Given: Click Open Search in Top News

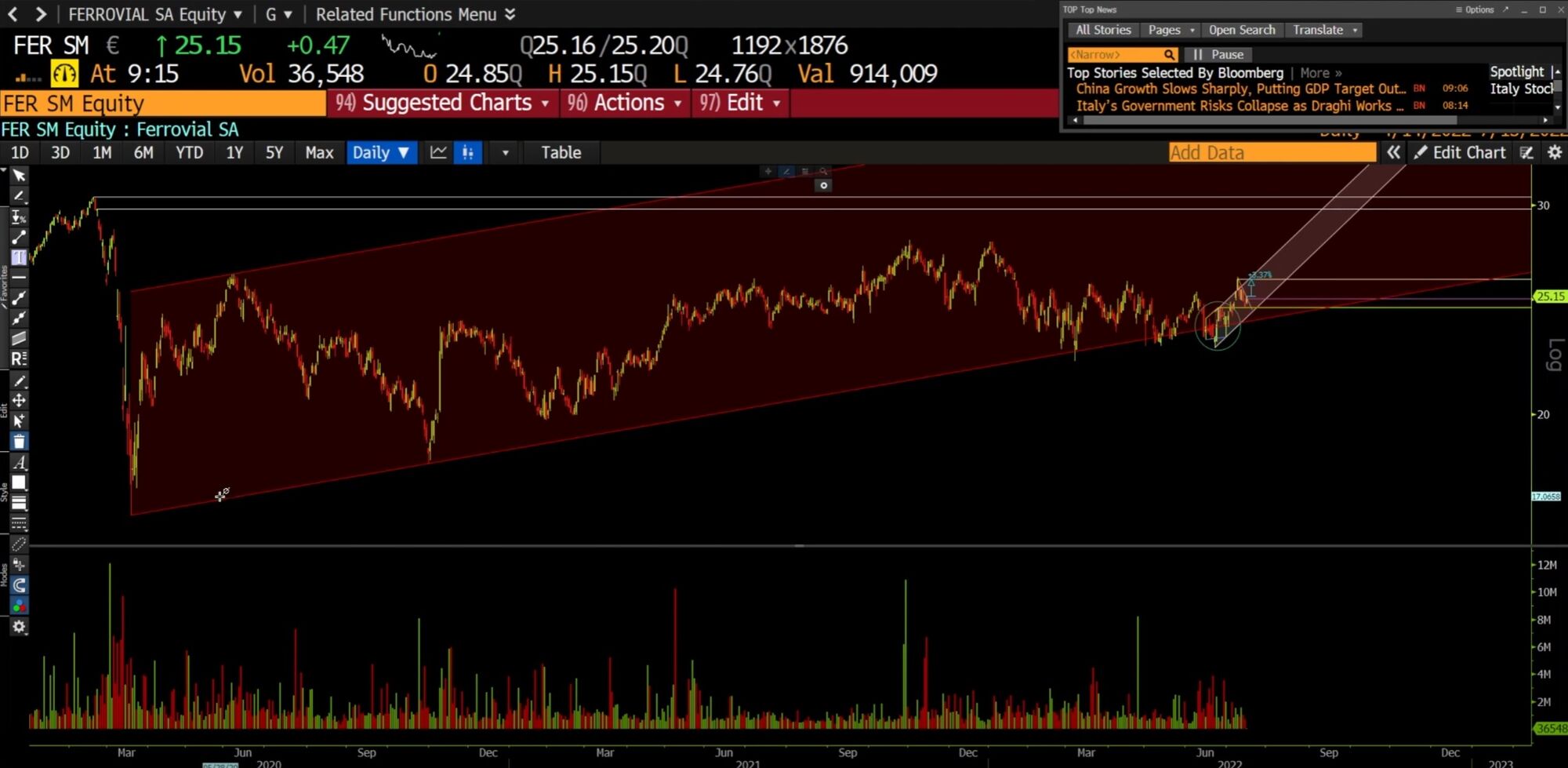Looking at the screenshot, I should tap(1242, 30).
